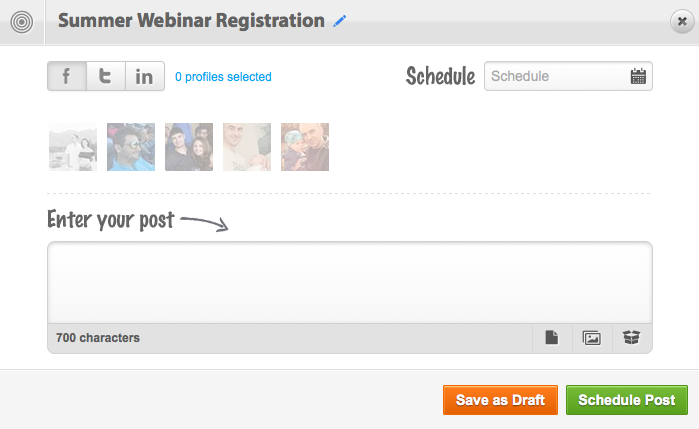The image size is (699, 429).
Task: Toggle the LinkedIn profile filter
Action: [x=145, y=76]
